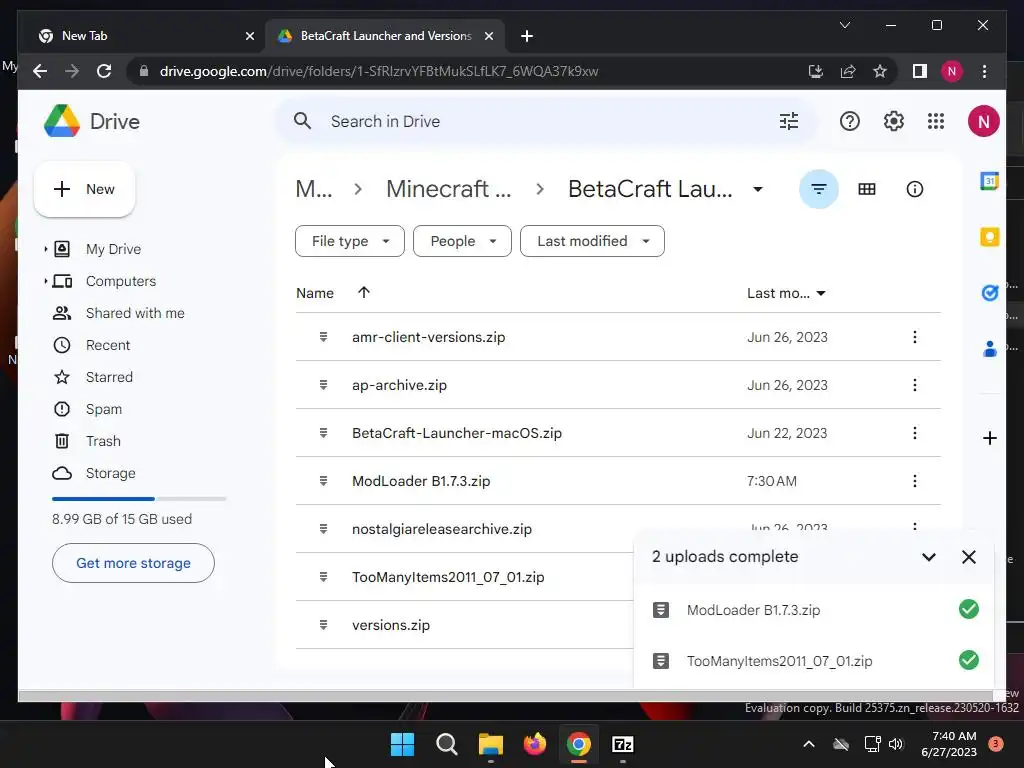Screen dimensions: 1024x768
Task: Reload the page
Action: 104,71
